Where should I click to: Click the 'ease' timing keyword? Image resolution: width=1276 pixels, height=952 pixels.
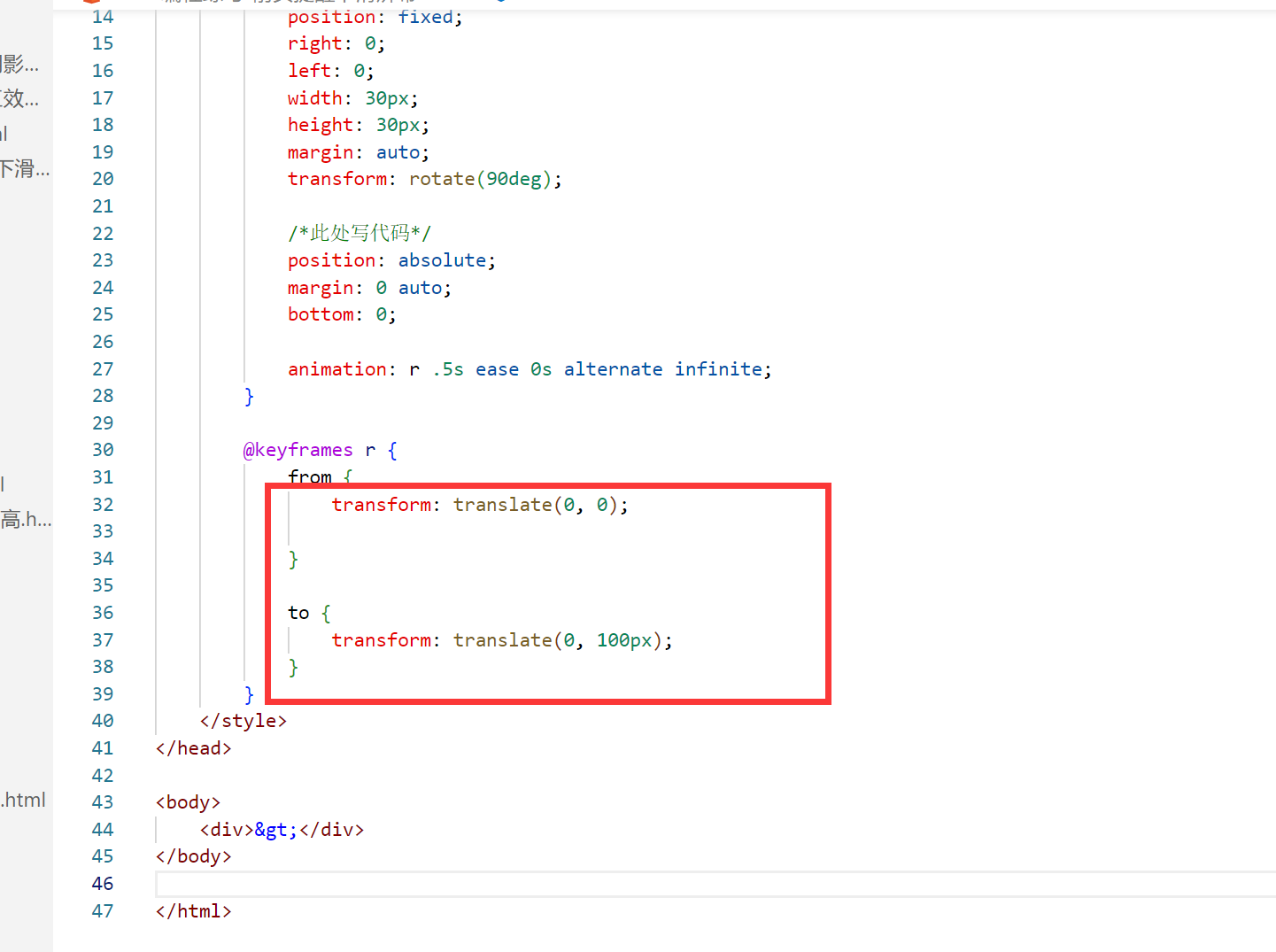click(497, 369)
